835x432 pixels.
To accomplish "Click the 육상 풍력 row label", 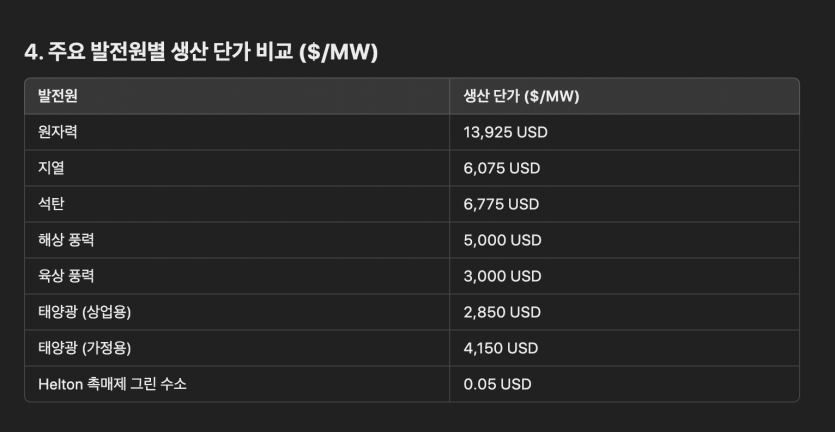I will 66,276.
